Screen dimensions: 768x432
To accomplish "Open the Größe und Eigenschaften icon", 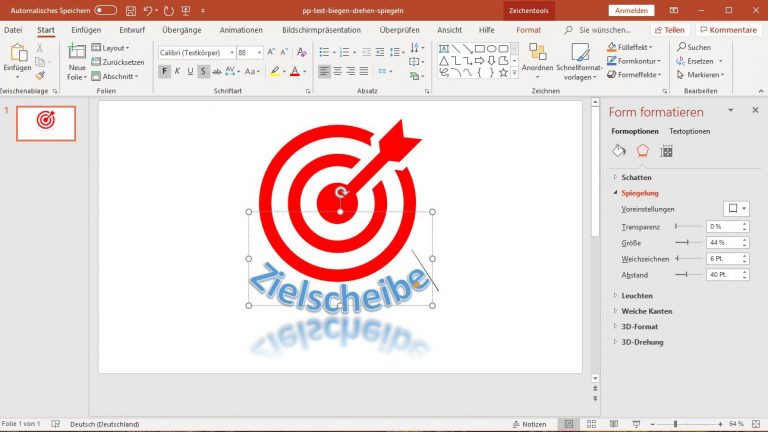I will pos(666,151).
